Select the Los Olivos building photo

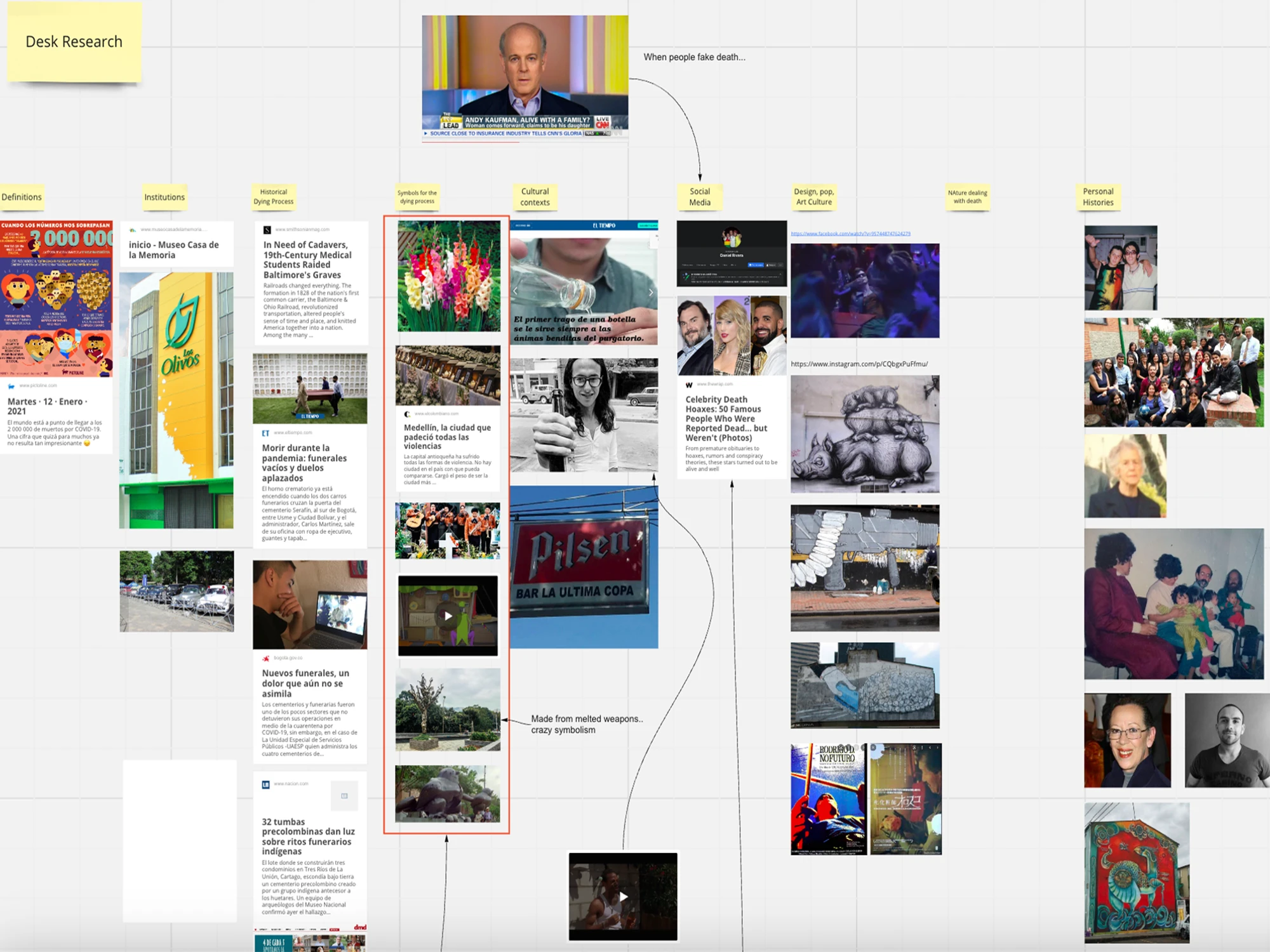pos(177,400)
